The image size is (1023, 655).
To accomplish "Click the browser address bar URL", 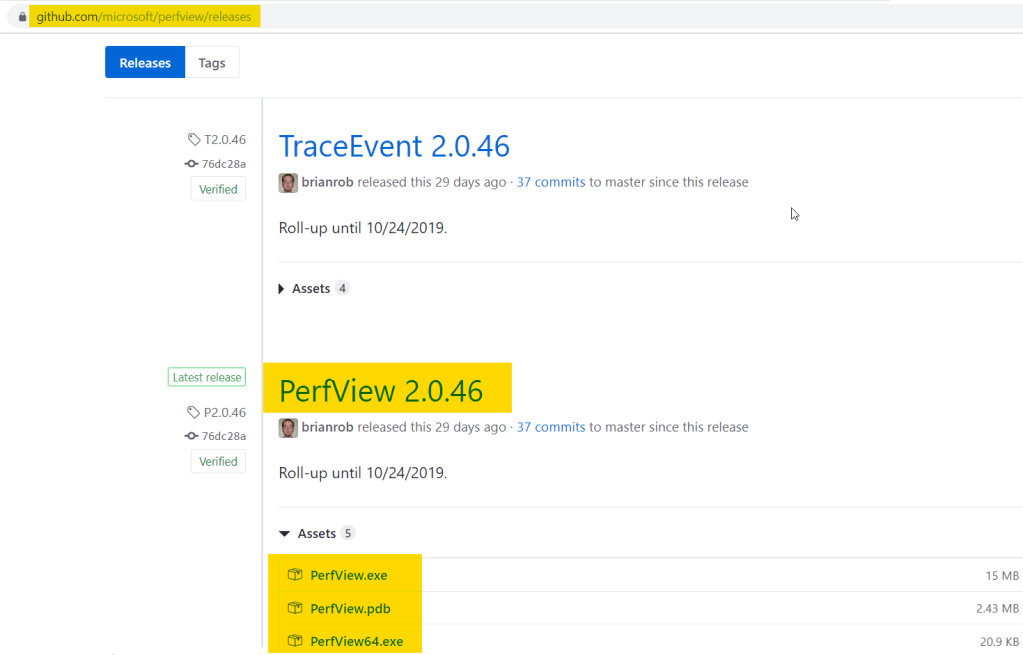I will click(x=145, y=17).
